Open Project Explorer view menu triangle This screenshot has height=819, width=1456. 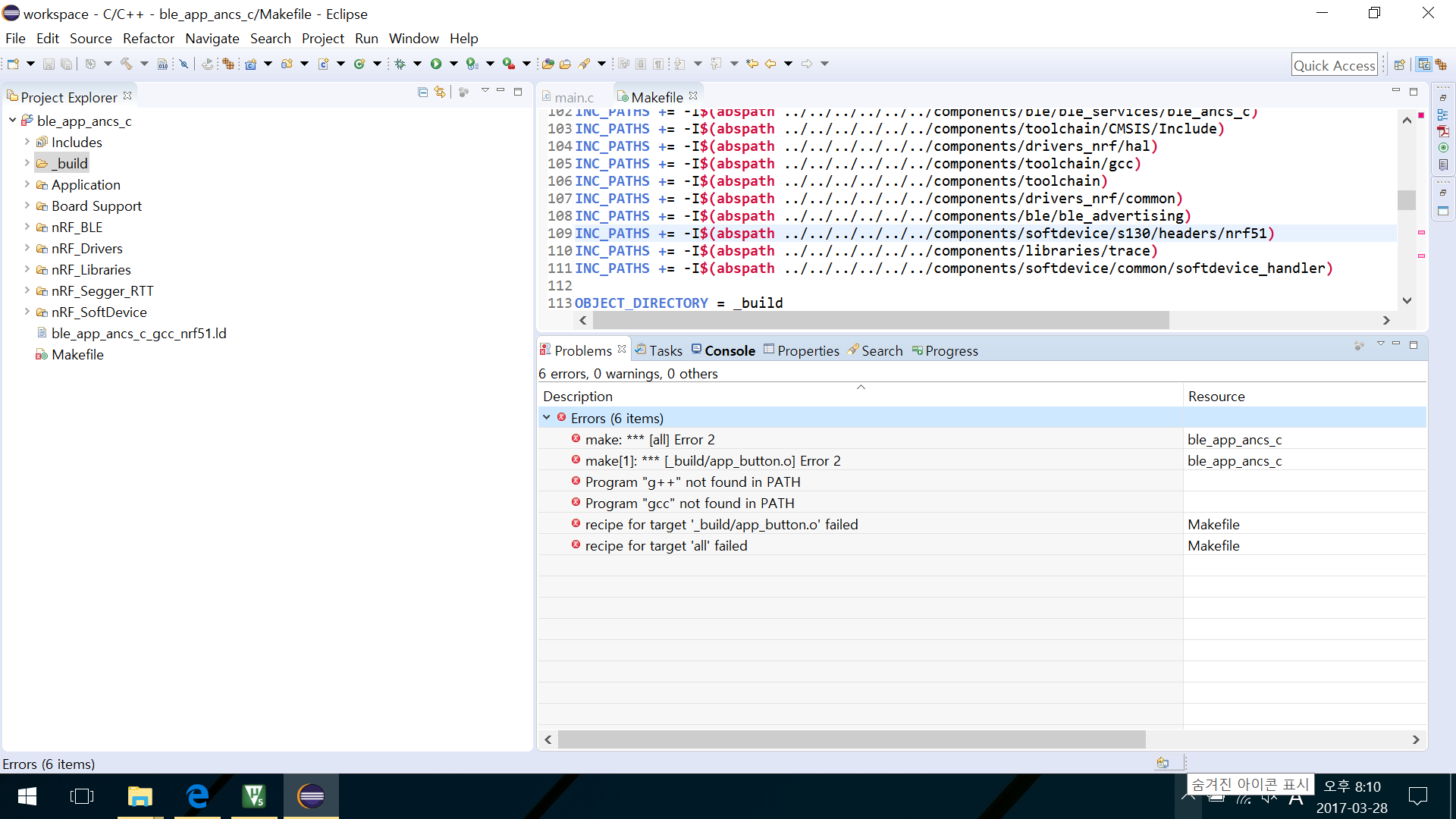tap(485, 91)
